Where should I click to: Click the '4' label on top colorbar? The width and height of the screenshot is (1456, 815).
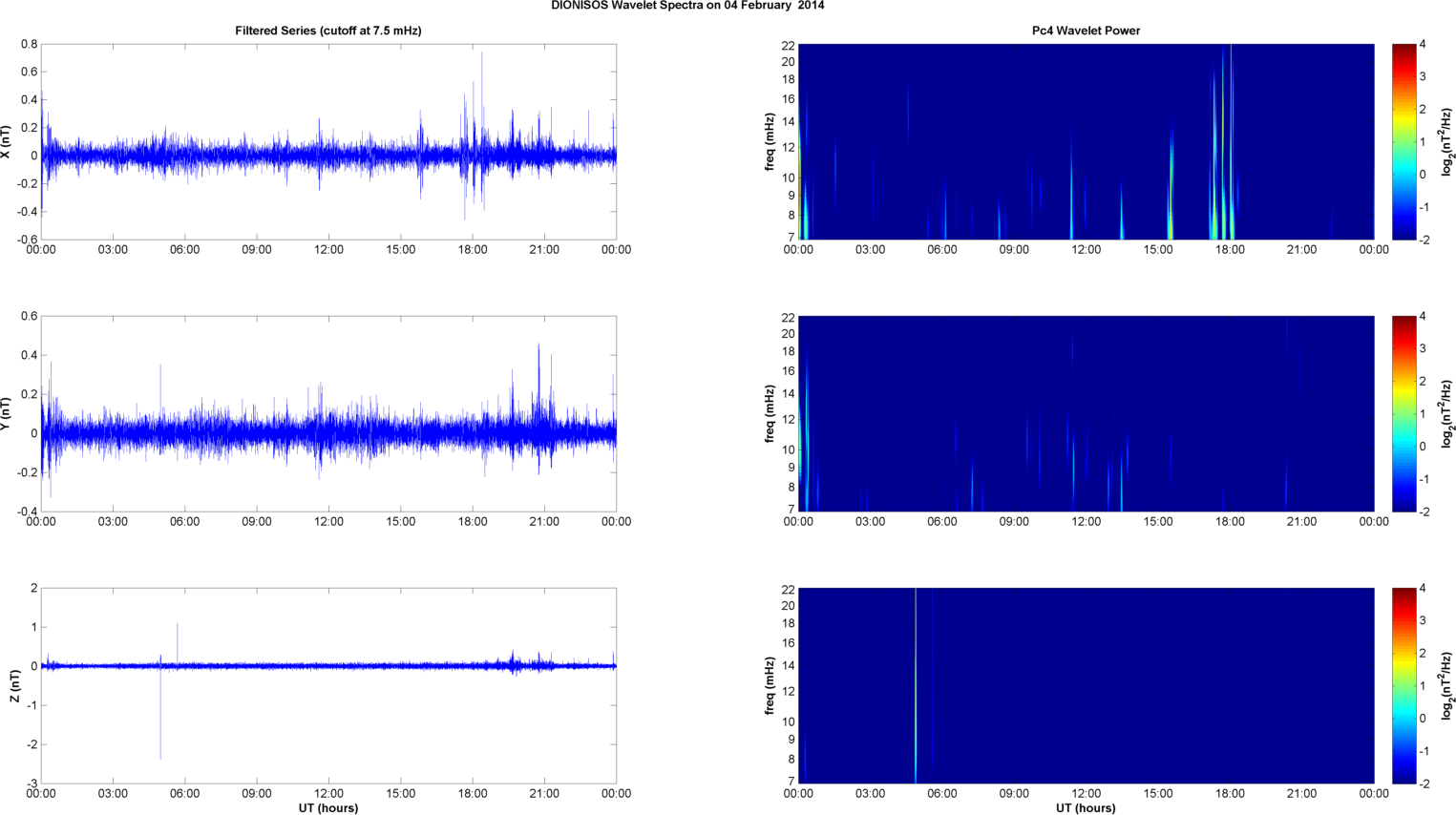(1423, 44)
